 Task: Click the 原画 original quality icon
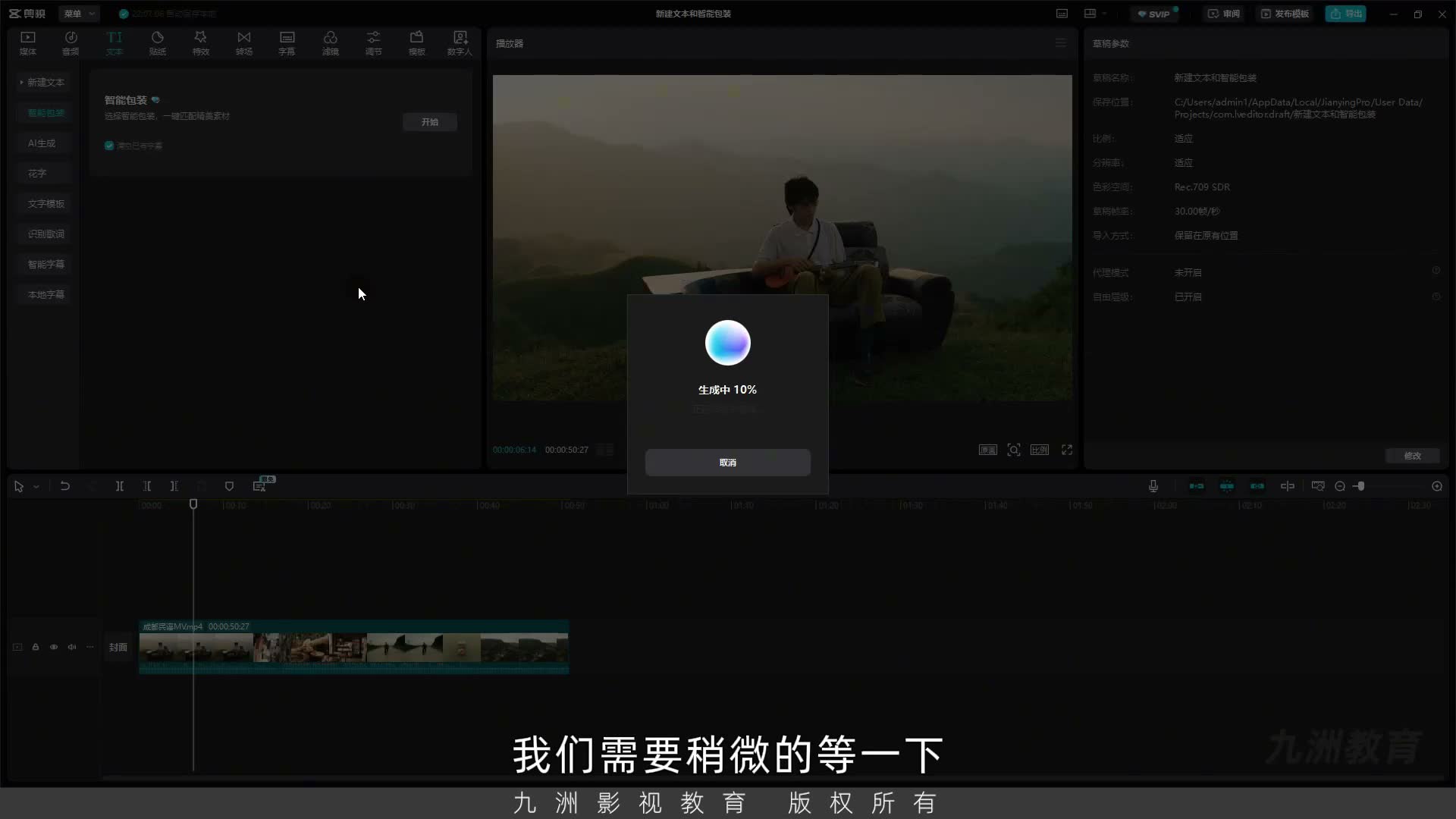[x=987, y=450]
